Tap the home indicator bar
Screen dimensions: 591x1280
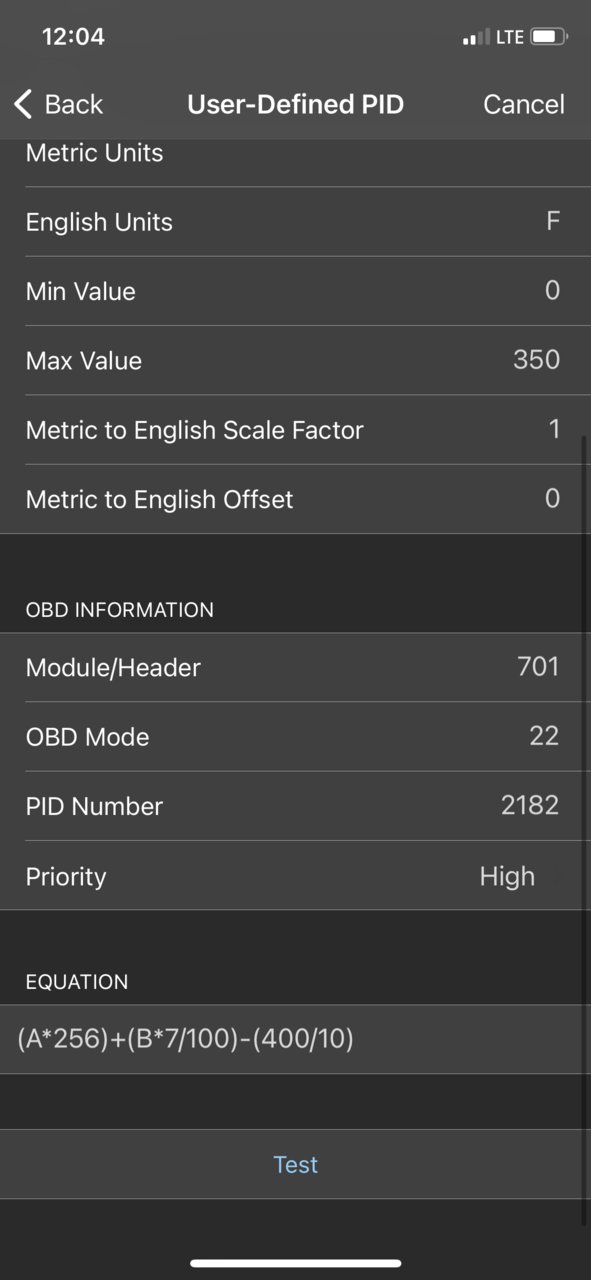(296, 1263)
